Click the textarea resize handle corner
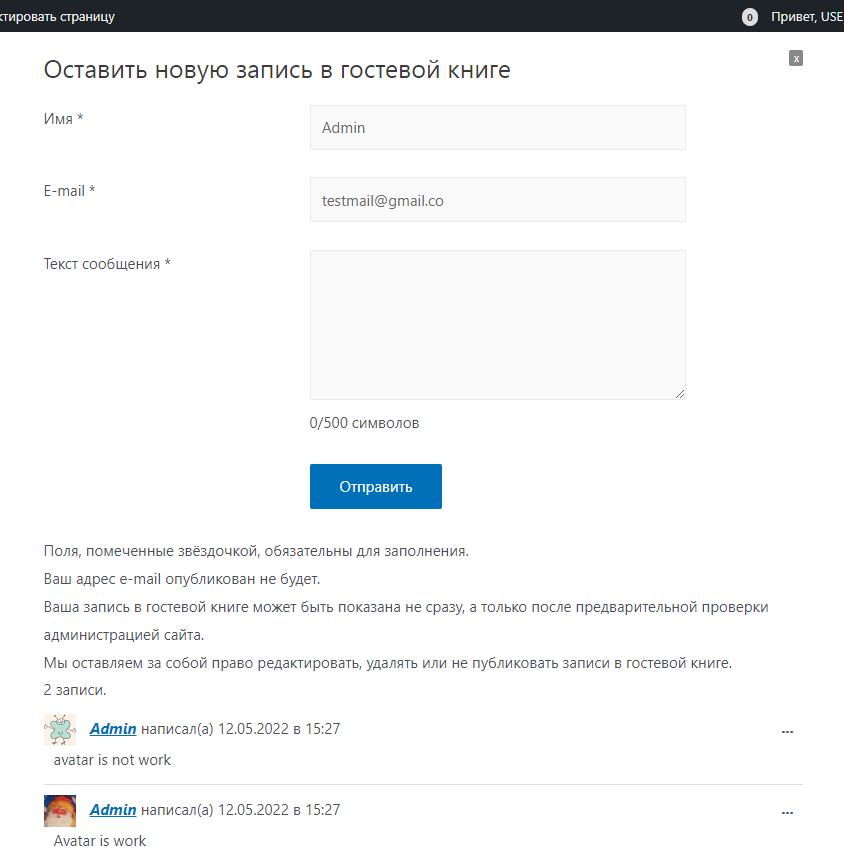The width and height of the screenshot is (844, 859). point(680,394)
